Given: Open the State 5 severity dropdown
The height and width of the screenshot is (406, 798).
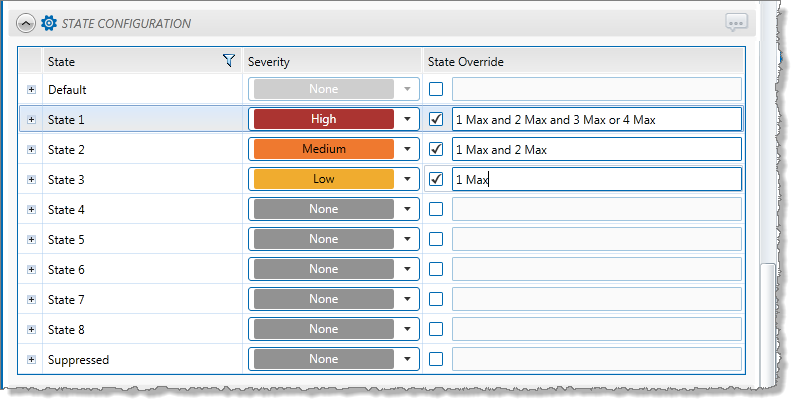Looking at the screenshot, I should coord(407,239).
